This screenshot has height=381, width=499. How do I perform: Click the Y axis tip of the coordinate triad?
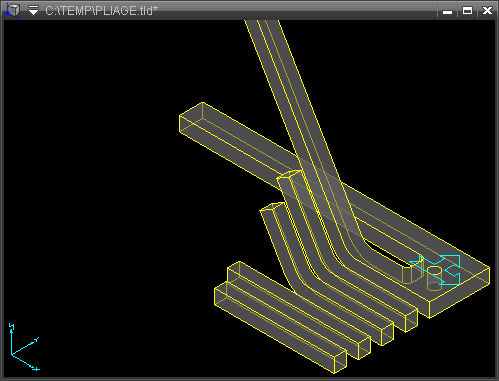click(x=36, y=340)
